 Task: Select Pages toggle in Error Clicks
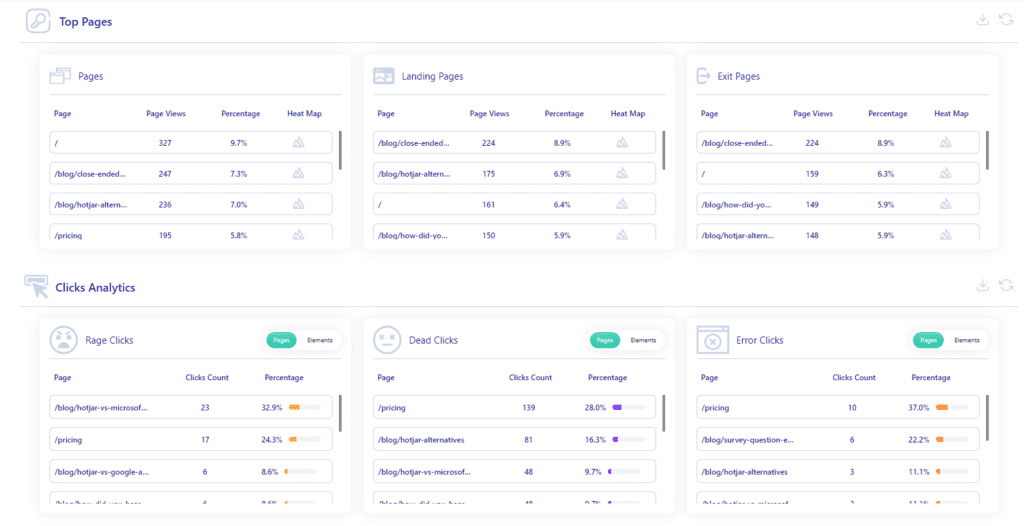coord(928,340)
